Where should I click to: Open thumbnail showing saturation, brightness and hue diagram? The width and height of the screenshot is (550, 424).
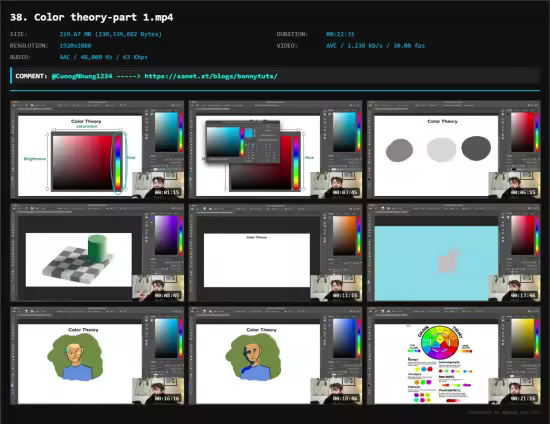click(97, 150)
